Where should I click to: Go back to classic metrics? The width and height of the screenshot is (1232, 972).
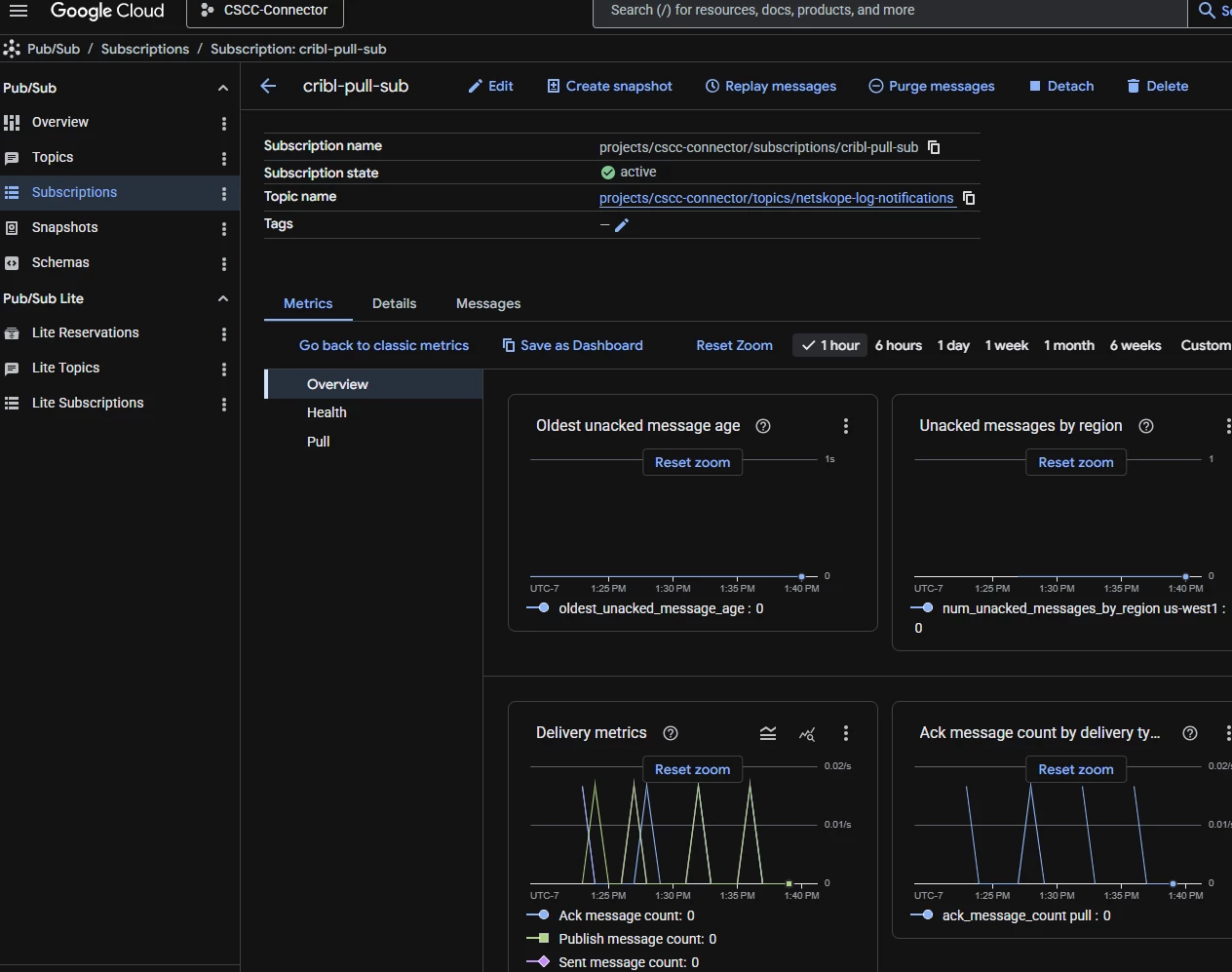click(x=384, y=345)
